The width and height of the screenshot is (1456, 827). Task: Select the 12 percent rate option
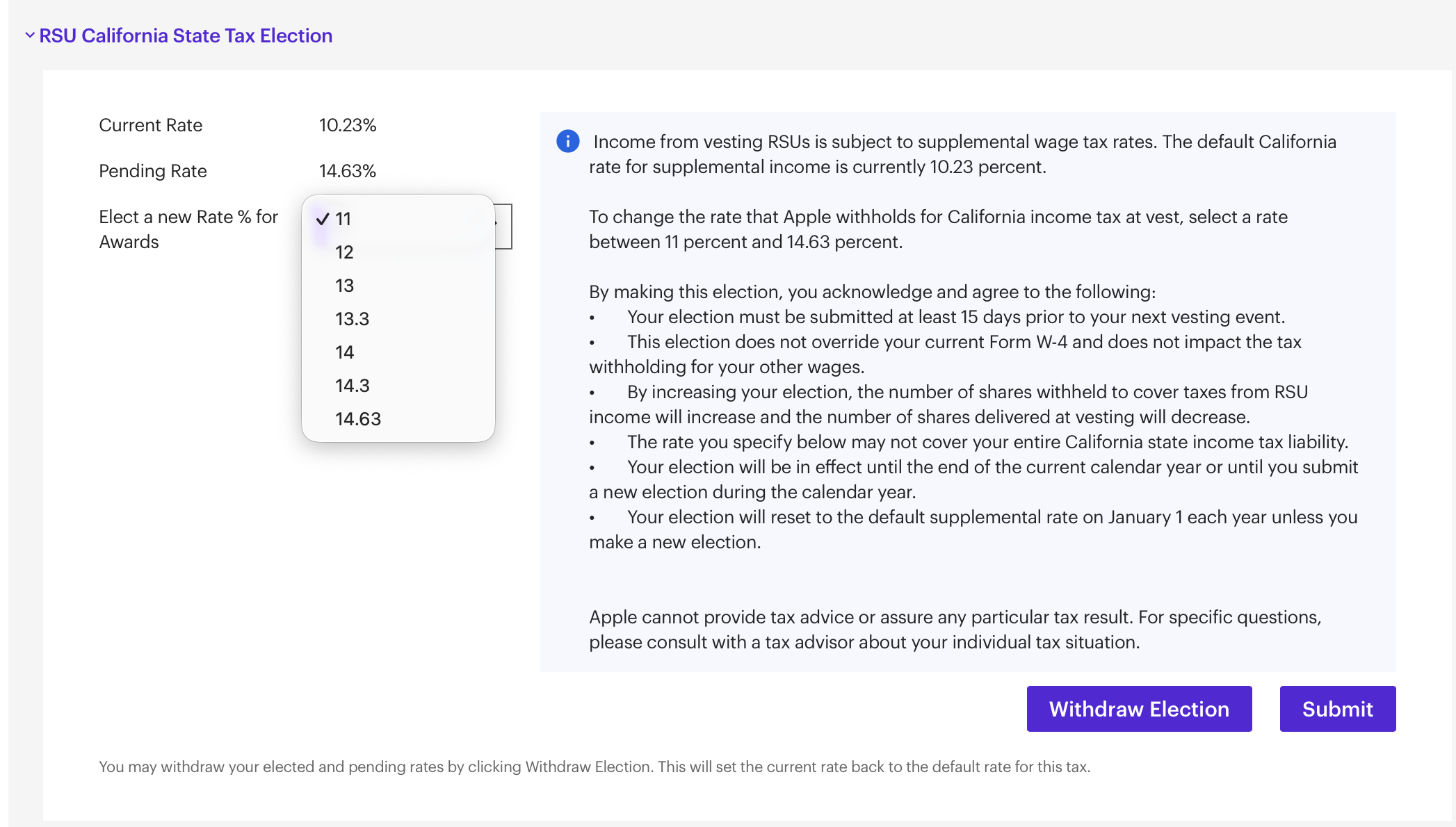344,252
